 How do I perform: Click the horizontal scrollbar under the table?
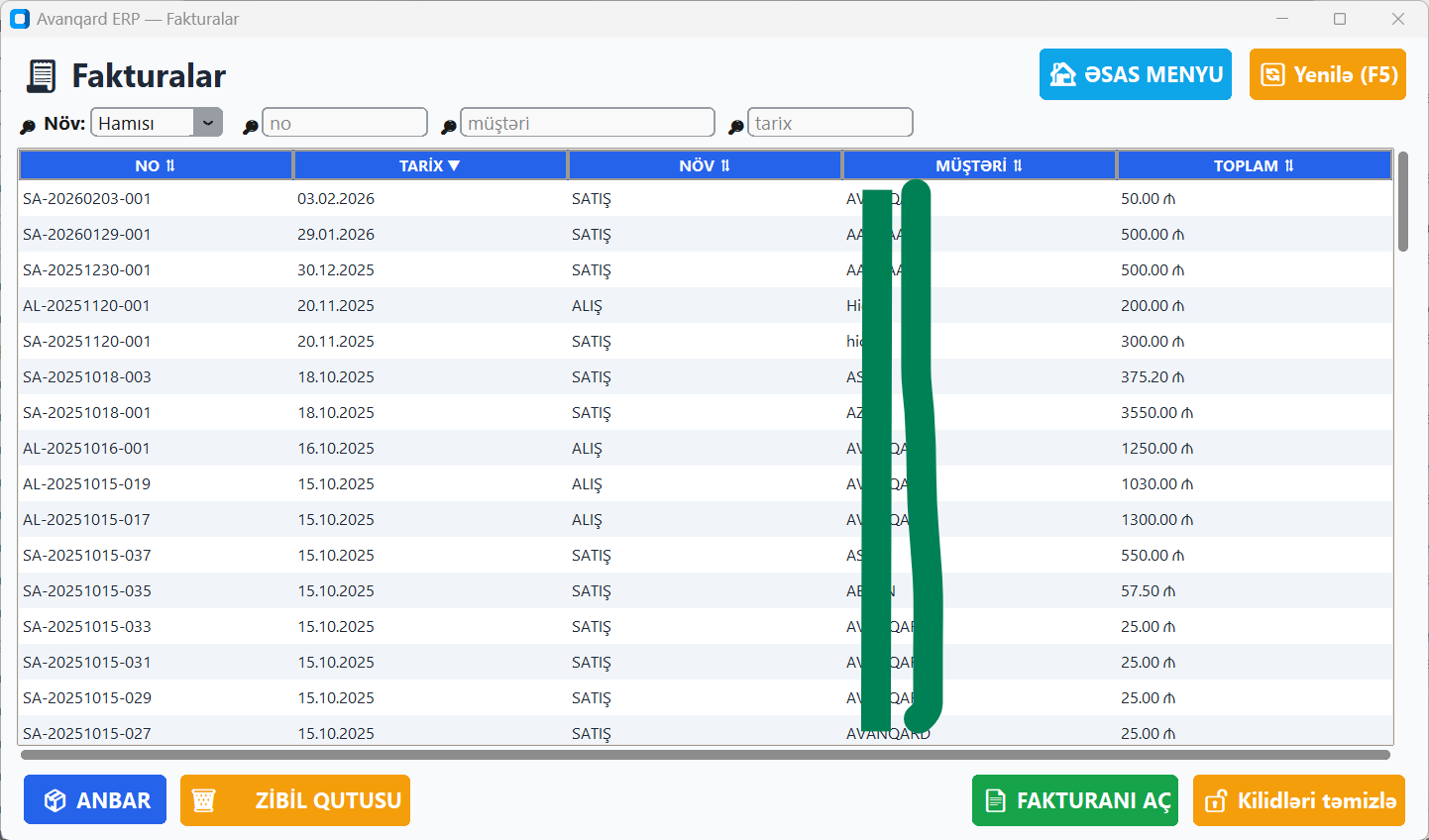coord(704,755)
